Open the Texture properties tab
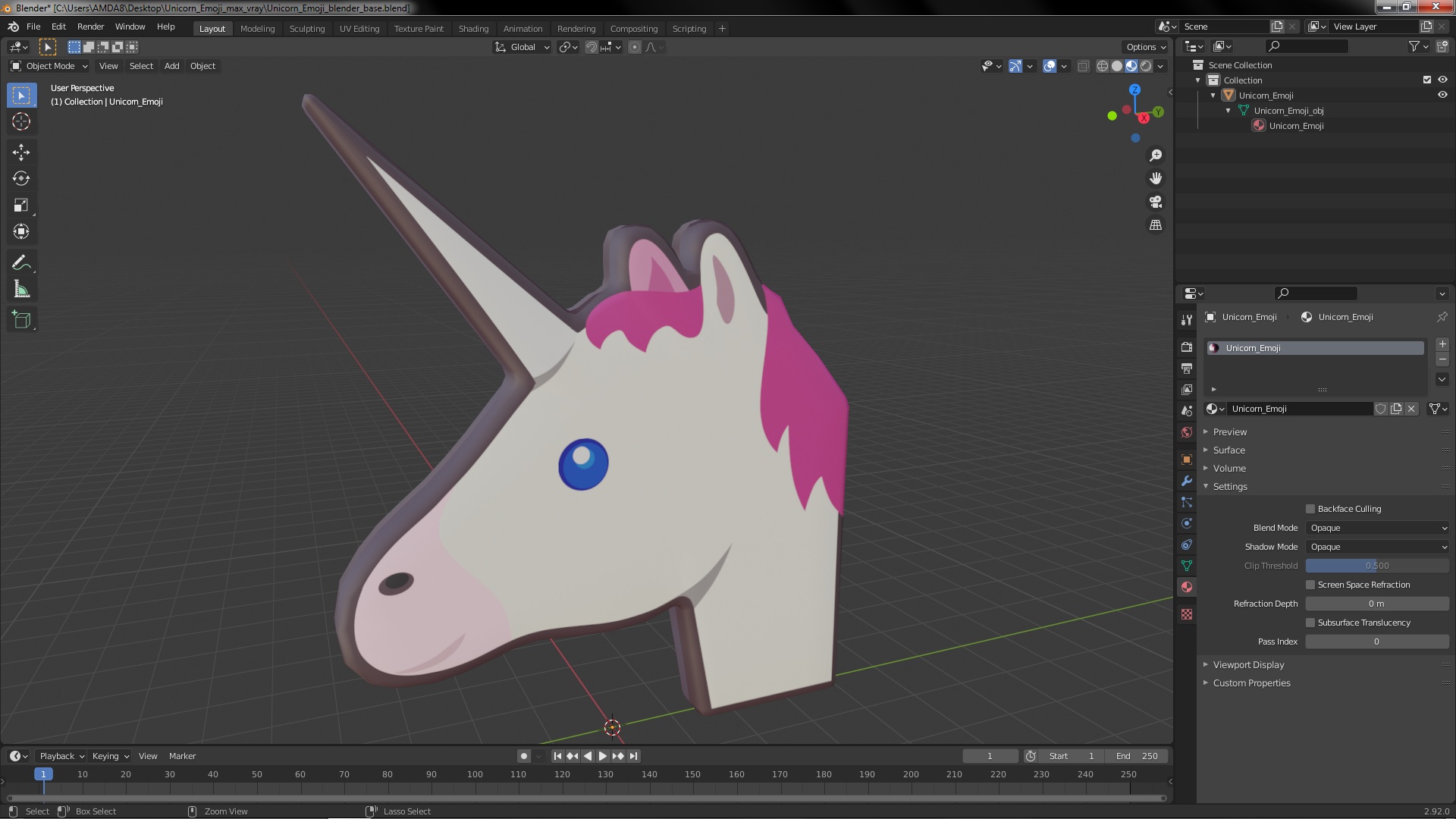The width and height of the screenshot is (1456, 819). pyautogui.click(x=1187, y=614)
